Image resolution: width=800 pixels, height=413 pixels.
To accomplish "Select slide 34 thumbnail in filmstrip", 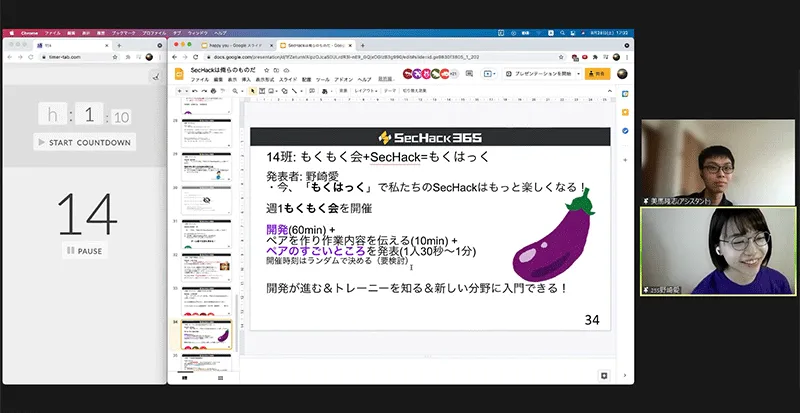I will click(x=207, y=335).
